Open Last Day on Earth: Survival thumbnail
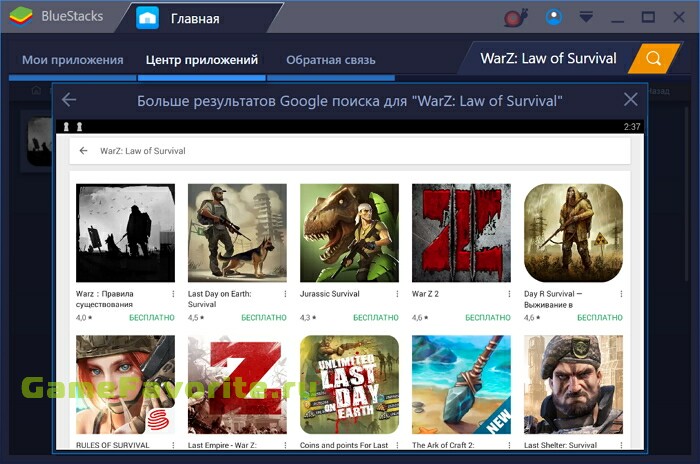Screen dimensions: 700x464 [x=238, y=233]
